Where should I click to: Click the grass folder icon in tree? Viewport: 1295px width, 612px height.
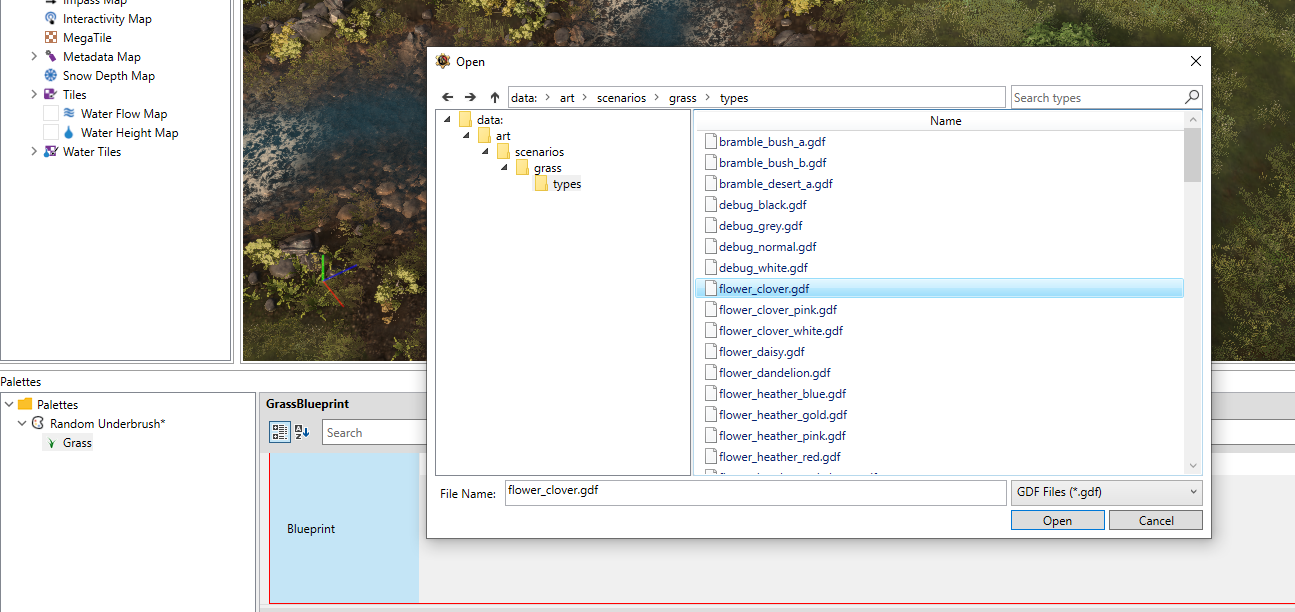[522, 168]
